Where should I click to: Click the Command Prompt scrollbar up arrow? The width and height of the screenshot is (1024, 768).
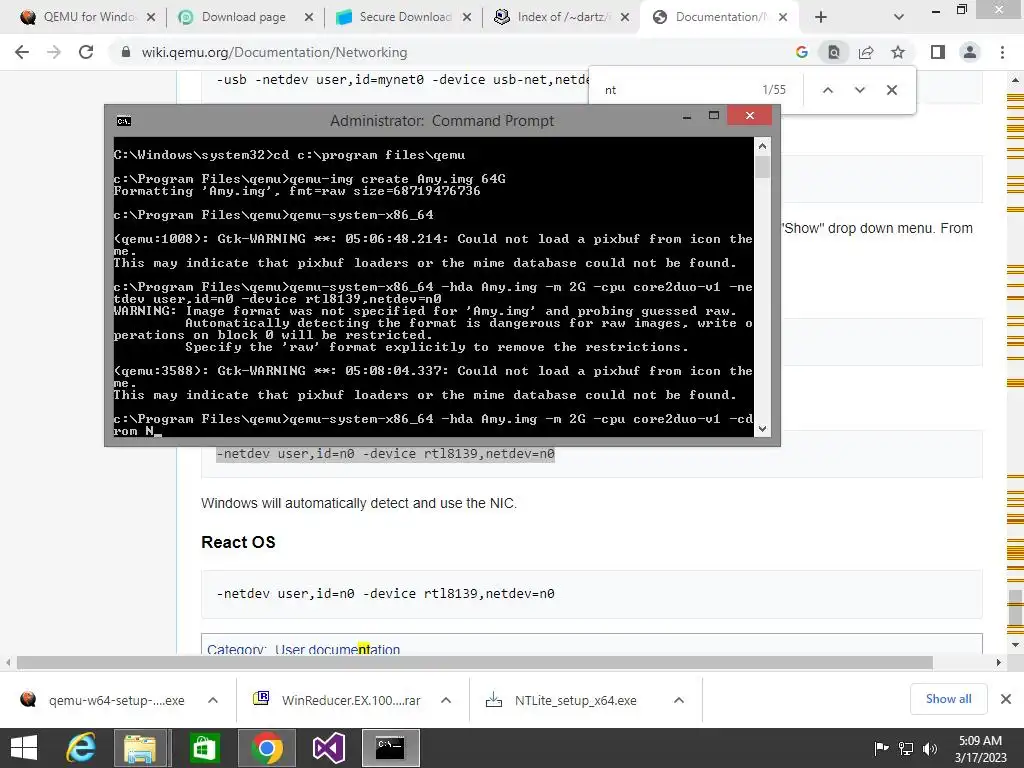point(762,146)
